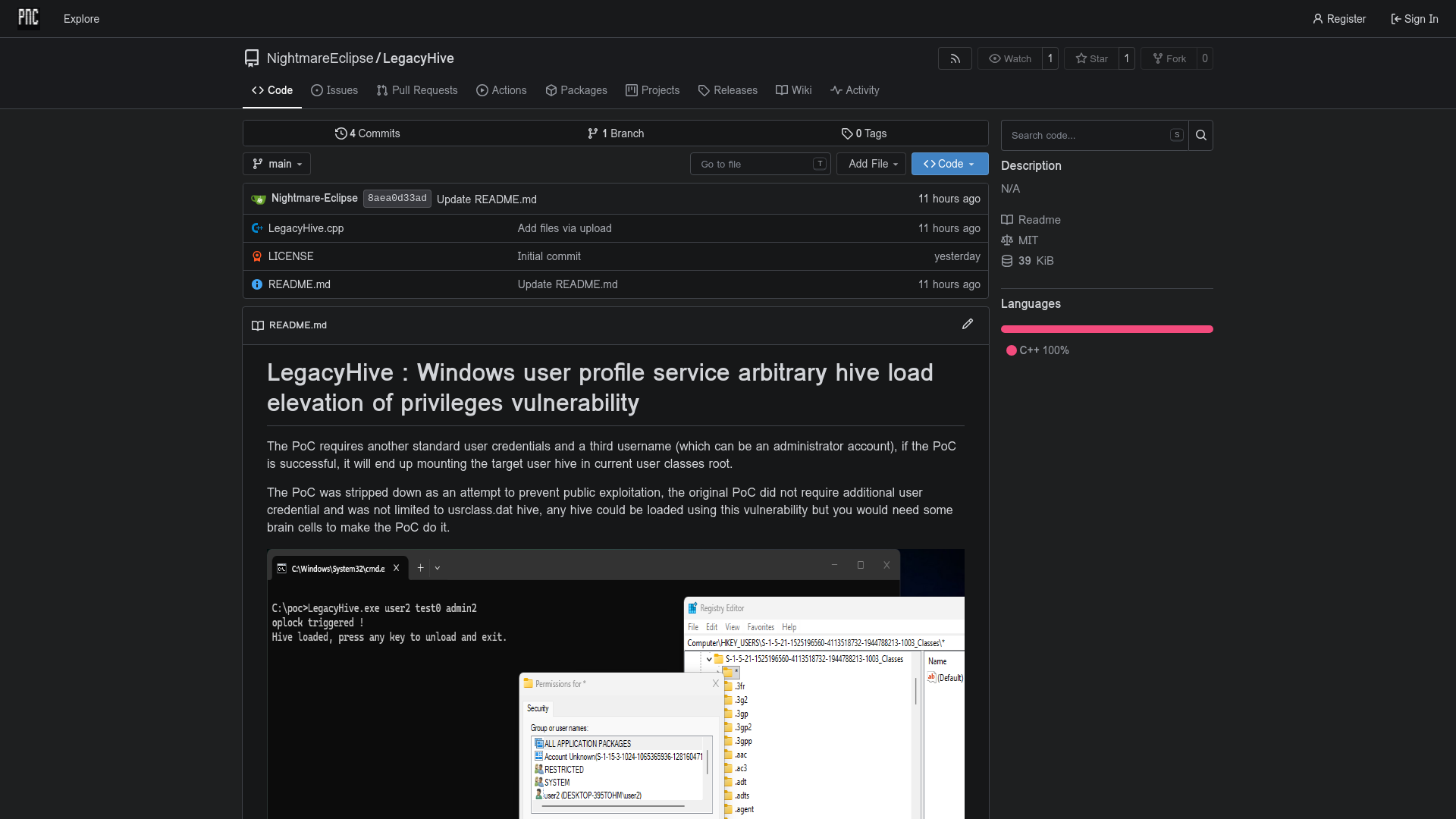Viewport: 1456px width, 819px height.
Task: Open the Initial commit message link
Action: click(x=549, y=256)
